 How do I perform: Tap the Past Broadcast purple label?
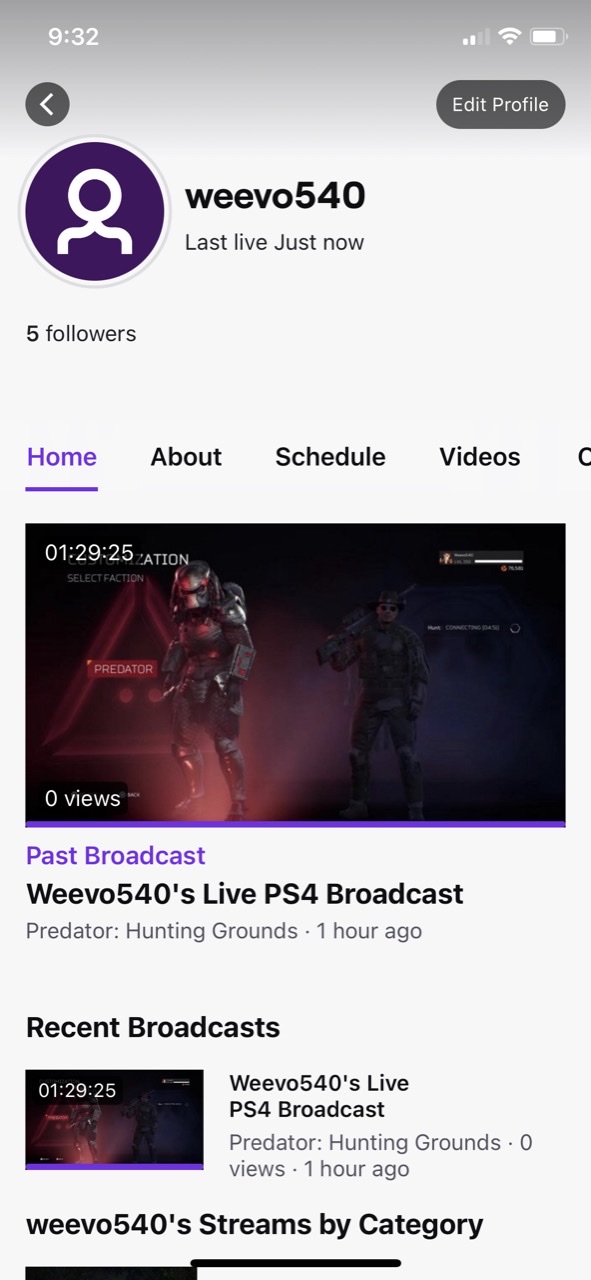point(115,855)
